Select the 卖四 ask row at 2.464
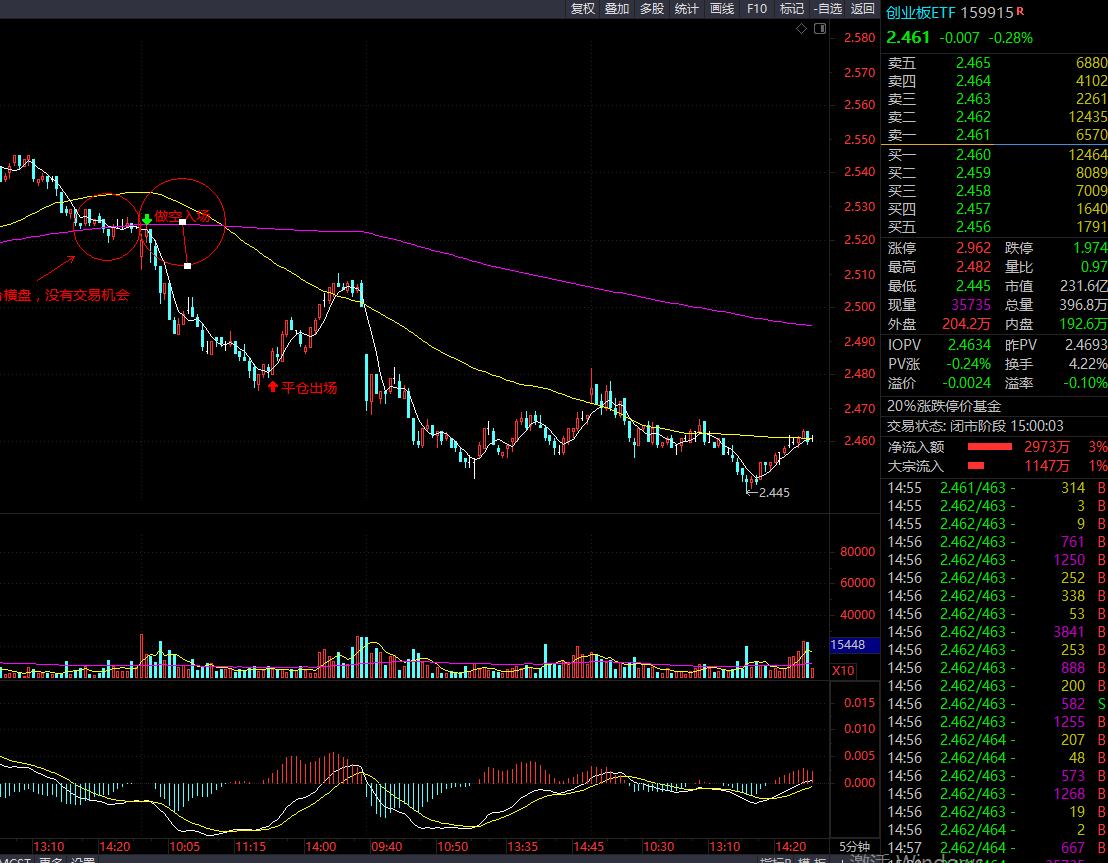This screenshot has width=1108, height=863. tap(996, 81)
